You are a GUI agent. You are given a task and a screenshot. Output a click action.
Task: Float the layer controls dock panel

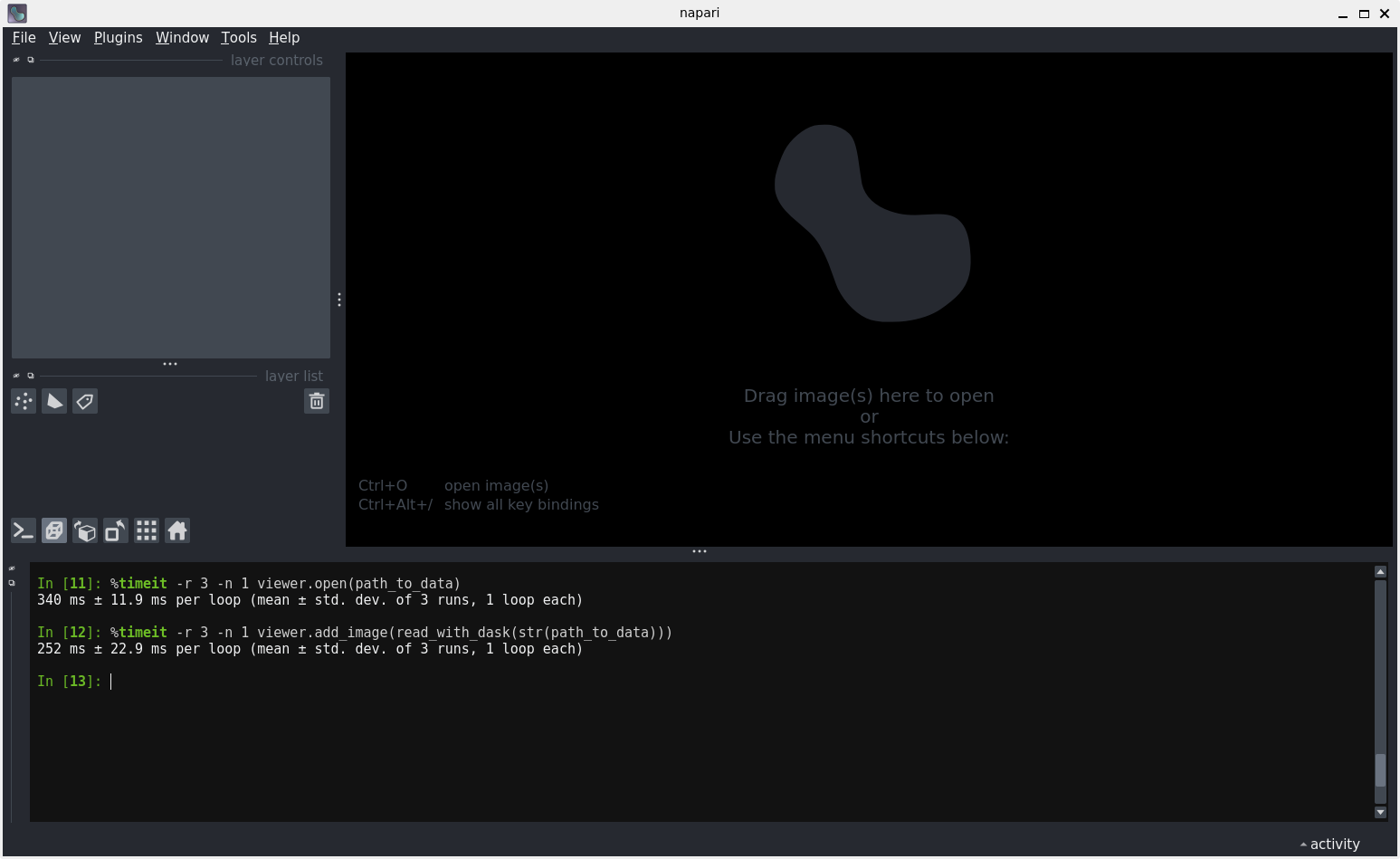31,60
